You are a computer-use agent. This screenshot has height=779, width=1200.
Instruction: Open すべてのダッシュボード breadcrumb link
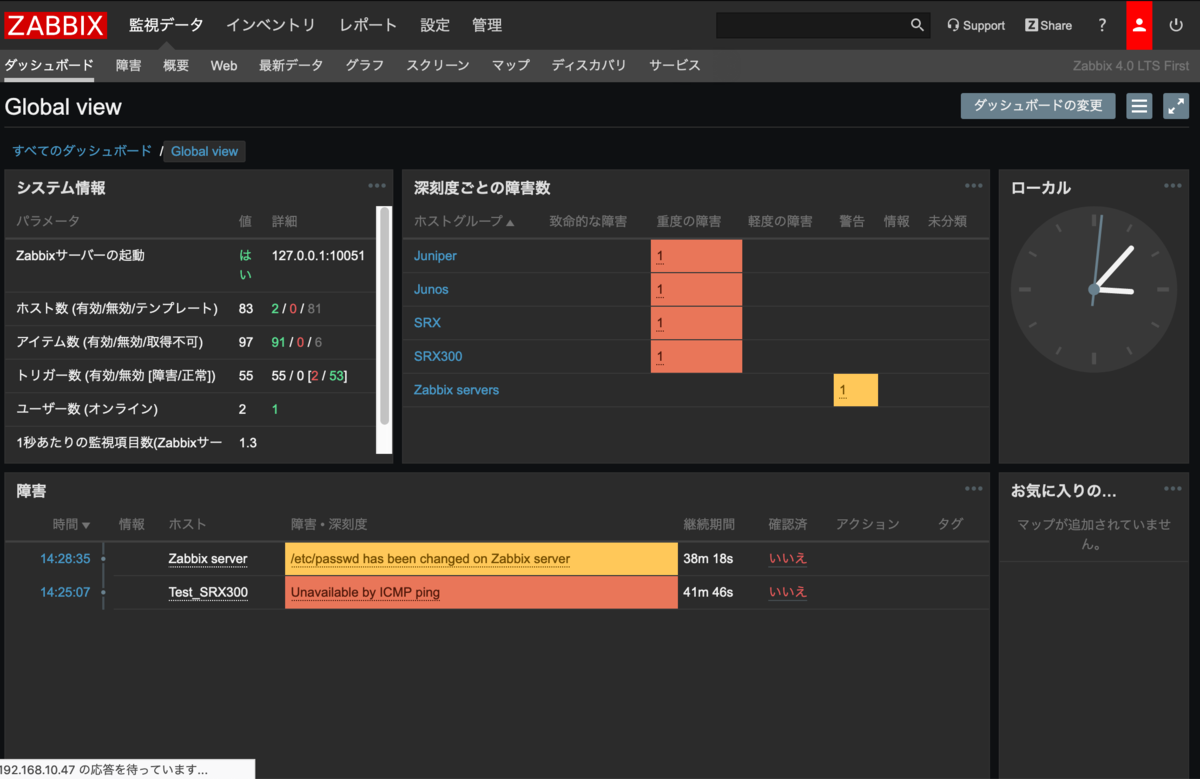coord(82,151)
